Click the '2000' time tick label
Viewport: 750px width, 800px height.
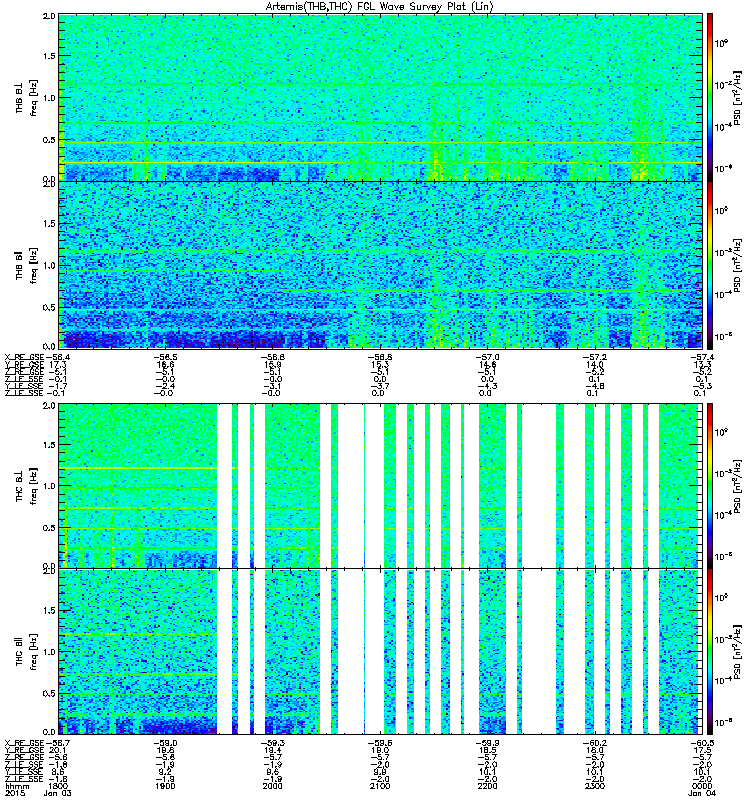pyautogui.click(x=272, y=786)
